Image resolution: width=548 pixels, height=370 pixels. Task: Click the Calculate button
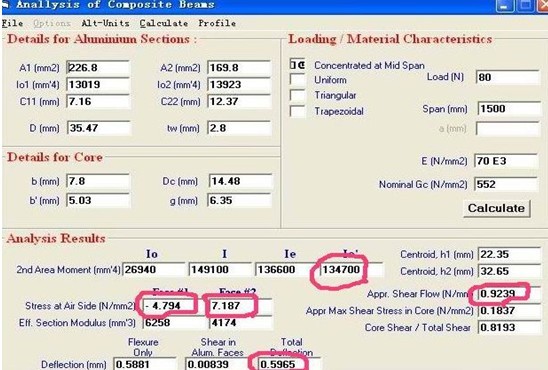click(496, 208)
